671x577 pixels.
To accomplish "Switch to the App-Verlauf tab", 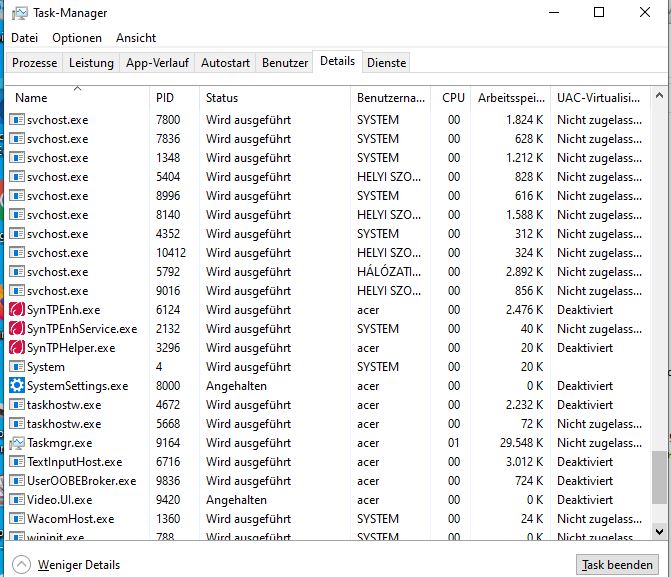I will pos(157,63).
